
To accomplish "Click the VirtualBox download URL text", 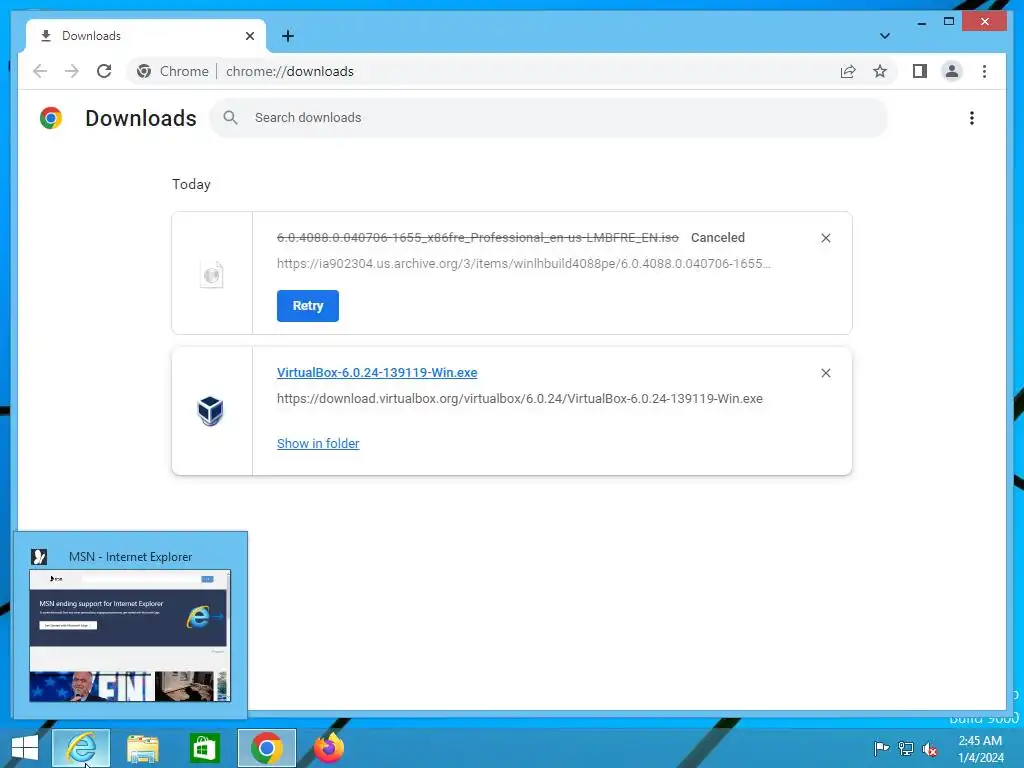I will coord(520,398).
